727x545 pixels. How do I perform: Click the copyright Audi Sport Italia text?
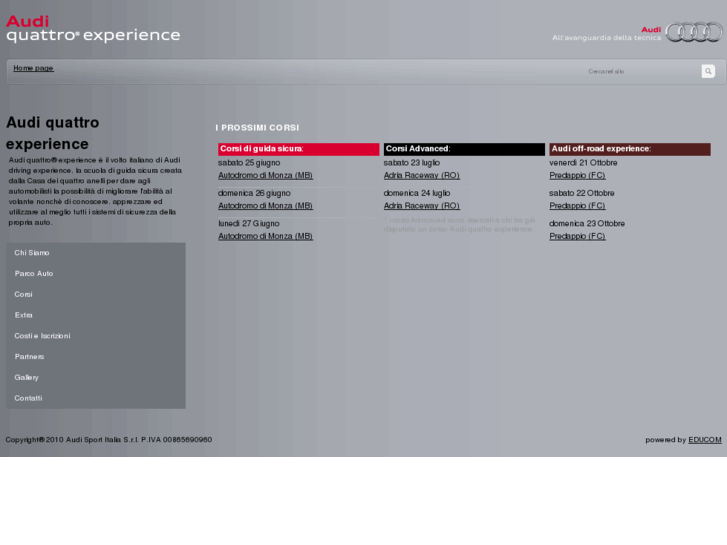click(x=109, y=440)
